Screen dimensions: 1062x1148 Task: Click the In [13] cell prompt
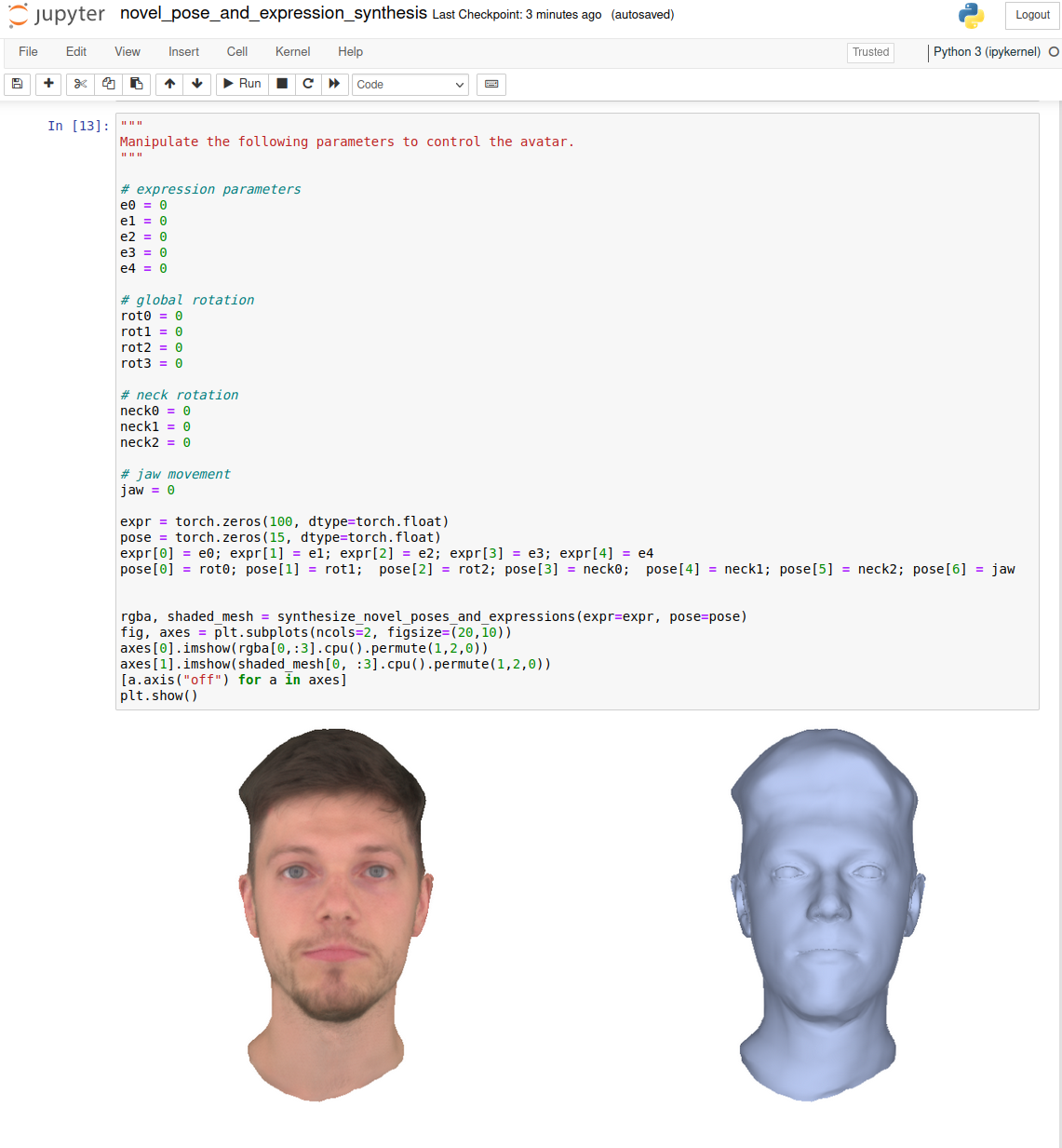point(78,126)
